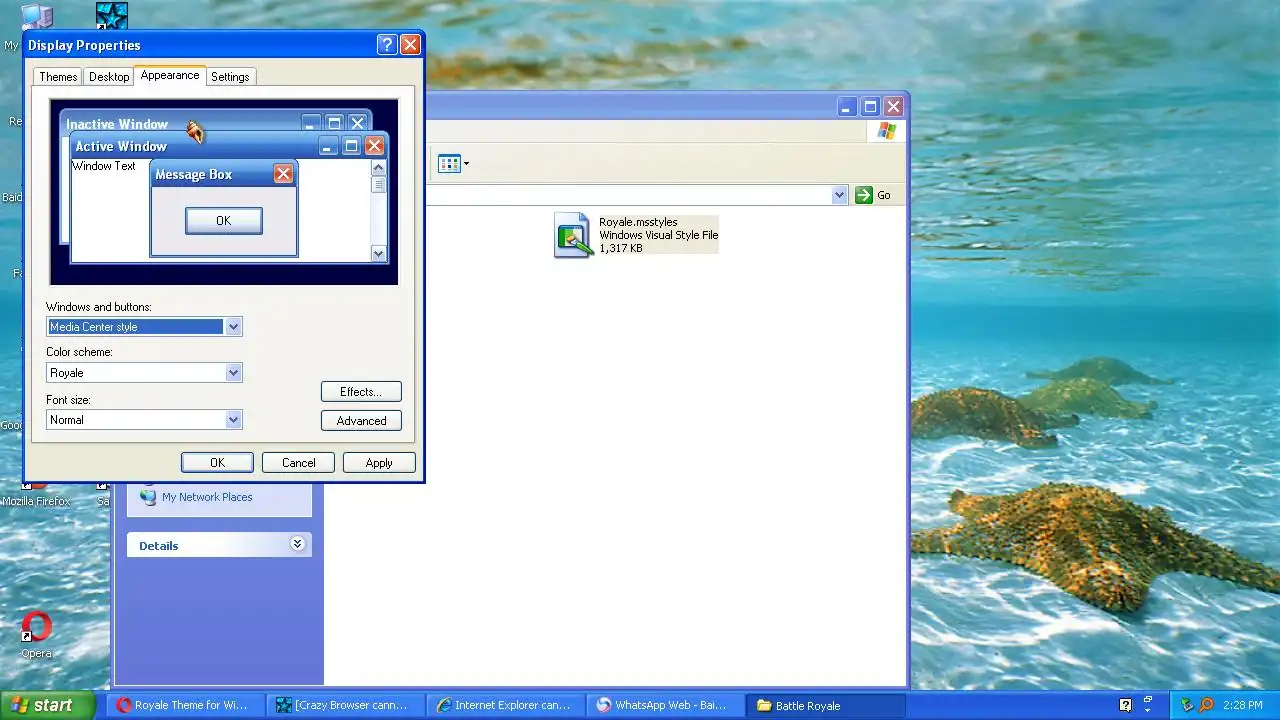Select the My Computer desktop icon
Viewport: 1280px width, 720px height.
point(37,18)
